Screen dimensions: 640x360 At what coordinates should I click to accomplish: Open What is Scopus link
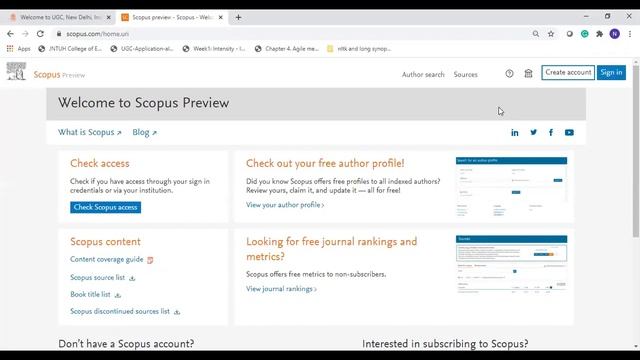[90, 132]
